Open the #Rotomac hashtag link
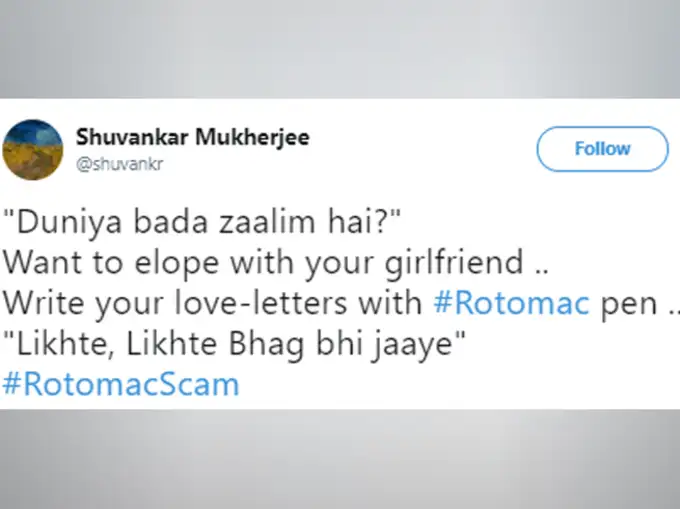 [511, 303]
